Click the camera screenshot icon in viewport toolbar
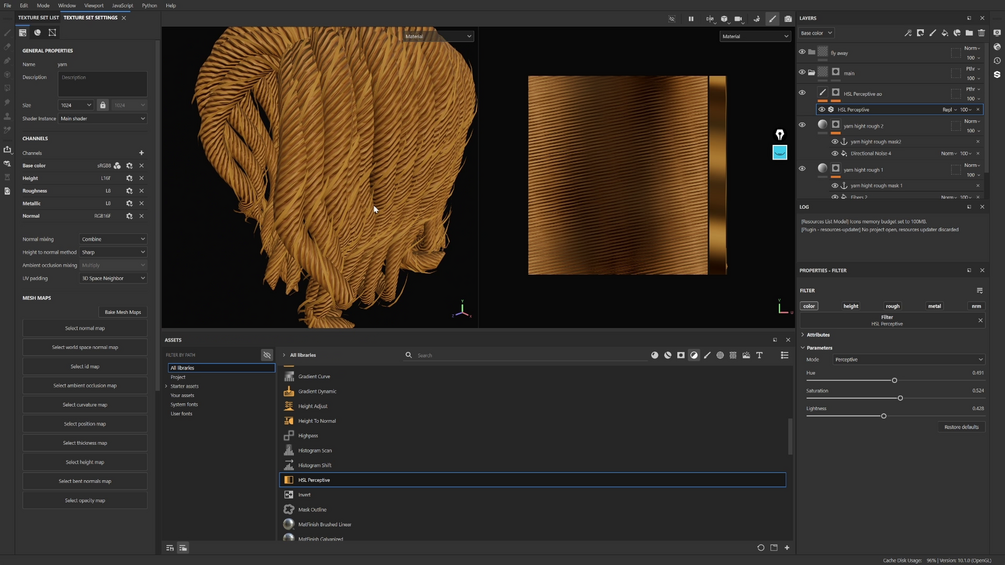The height and width of the screenshot is (565, 1005). coord(788,19)
